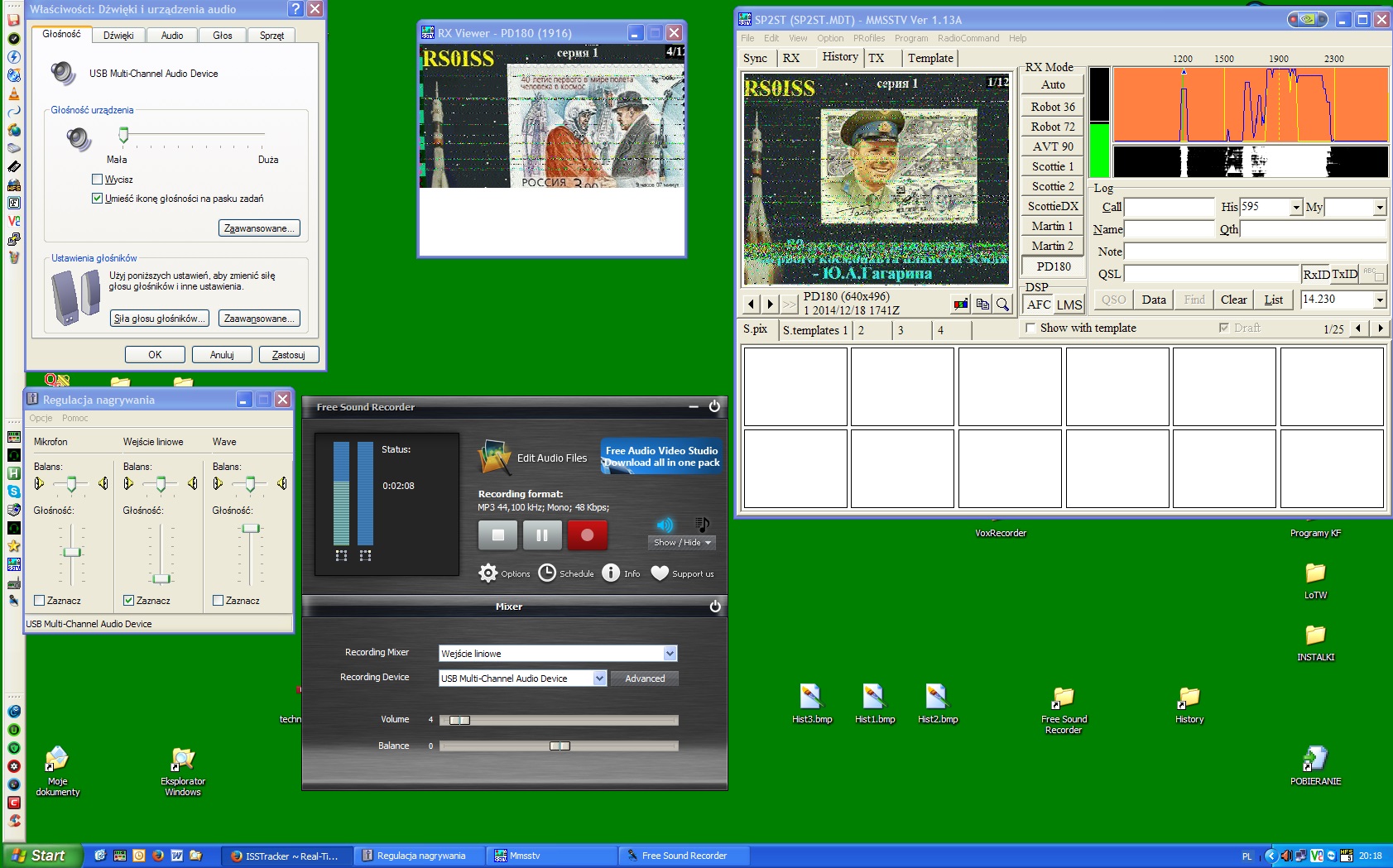Uncheck Zaznacz under Wejście liniowe
This screenshot has height=868, width=1393.
pyautogui.click(x=128, y=601)
